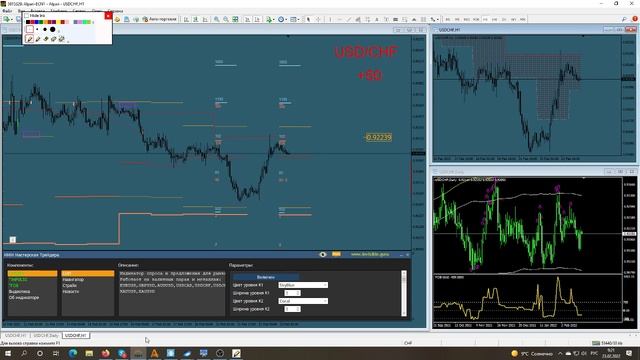The image size is (640, 360).
Task: Maximize the top-right USDCHF,H1 chart window
Action: pyautogui.click(x=619, y=29)
